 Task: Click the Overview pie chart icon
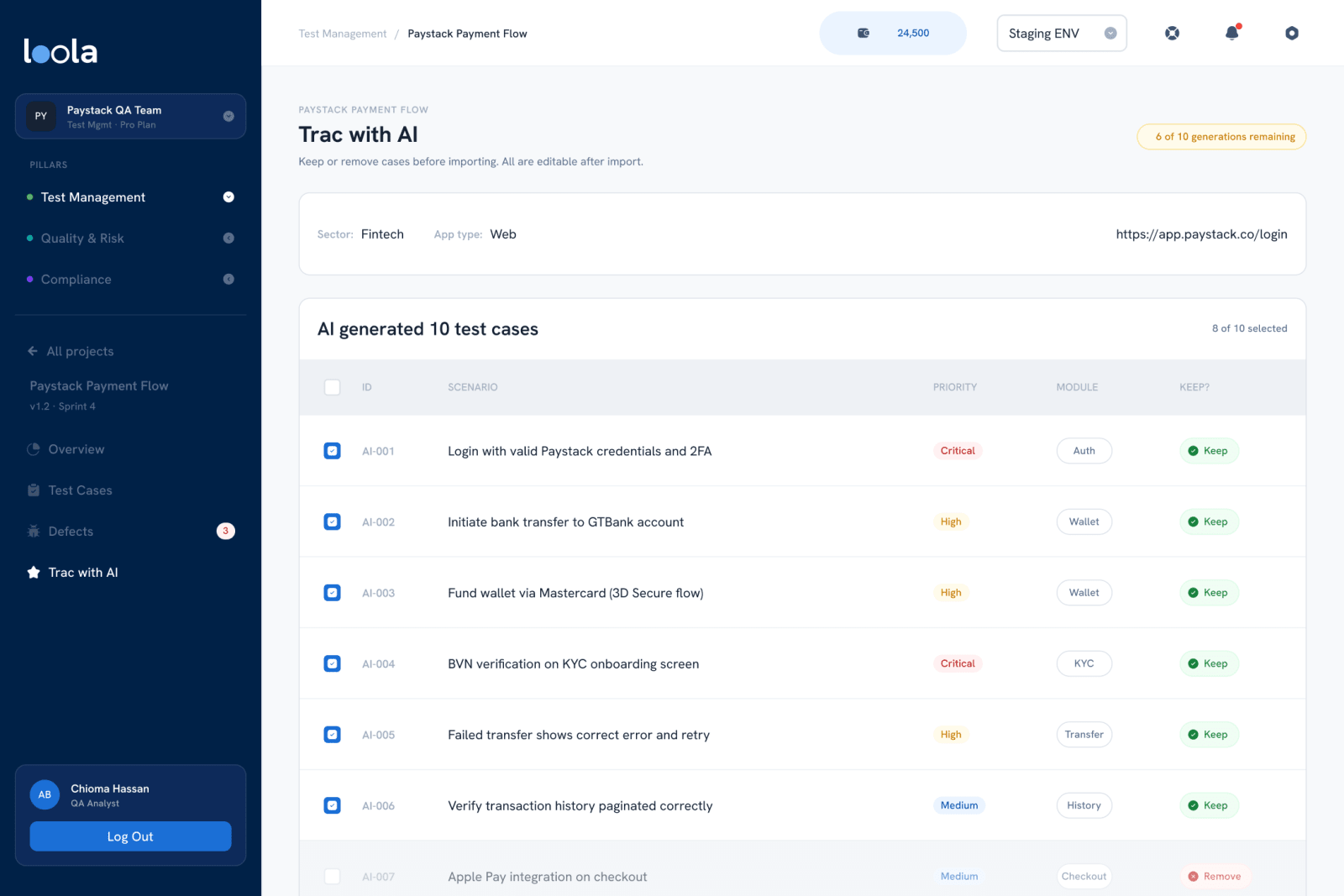[x=34, y=449]
